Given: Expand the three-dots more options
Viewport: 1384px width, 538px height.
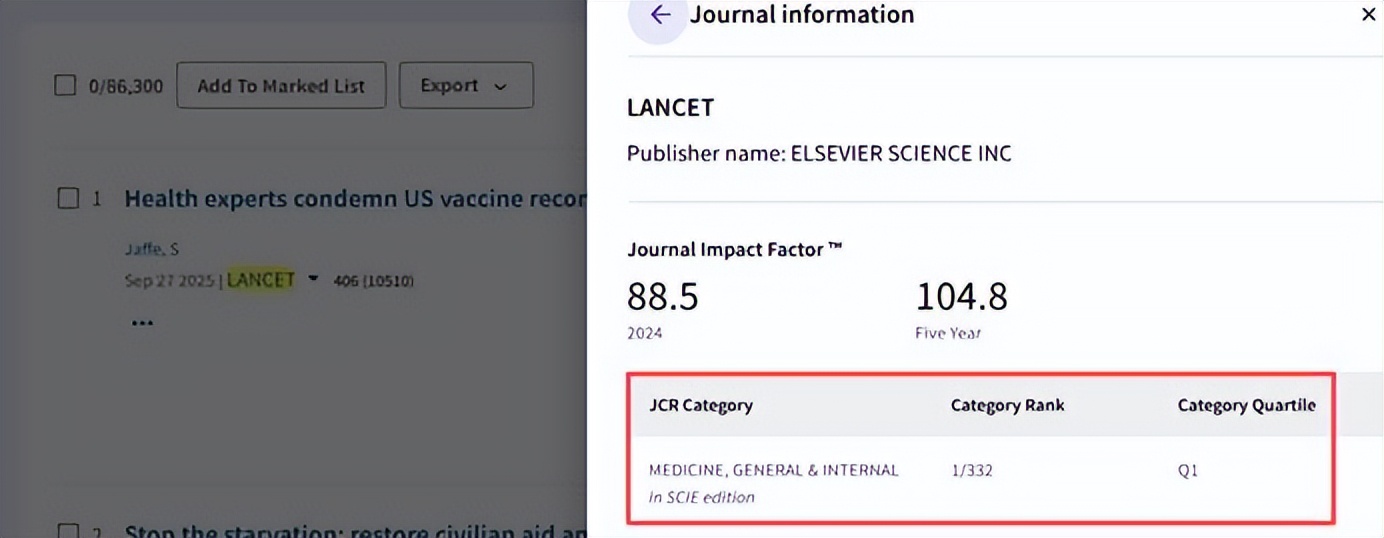Looking at the screenshot, I should coord(143,323).
